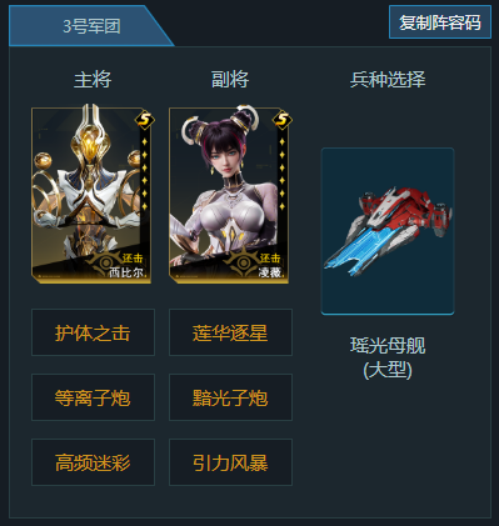This screenshot has height=527, width=499.
Task: Select the 高频迷彩 skill
Action: (x=93, y=462)
